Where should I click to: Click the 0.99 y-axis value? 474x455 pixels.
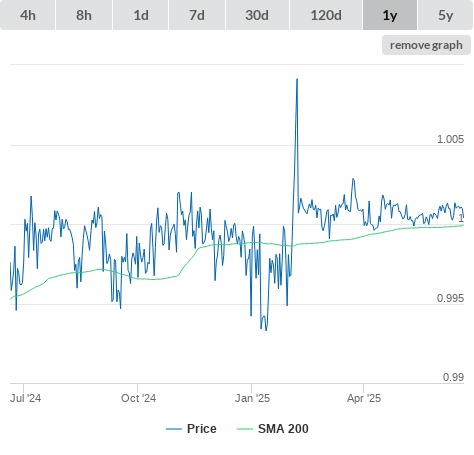click(453, 377)
